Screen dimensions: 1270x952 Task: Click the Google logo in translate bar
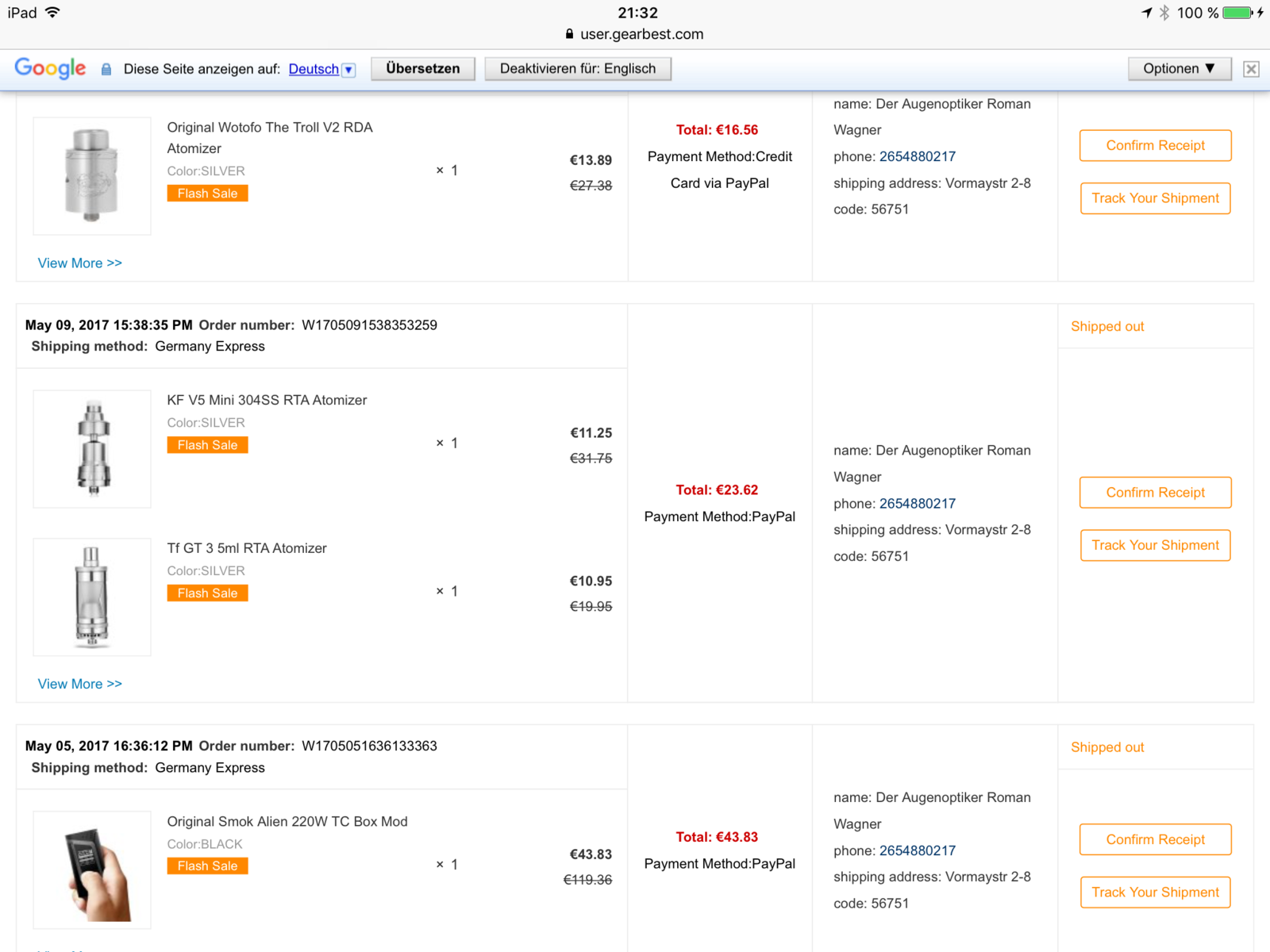coord(50,68)
